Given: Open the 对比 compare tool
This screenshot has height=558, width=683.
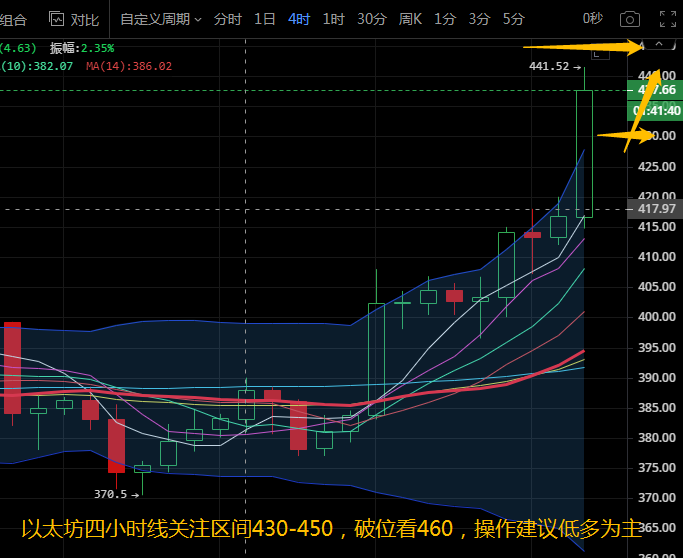Looking at the screenshot, I should pos(73,19).
